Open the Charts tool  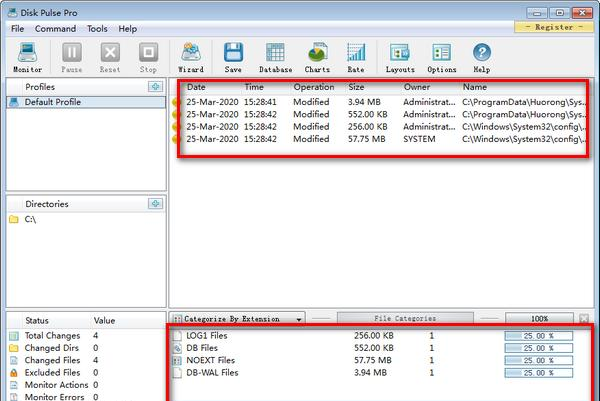(317, 57)
